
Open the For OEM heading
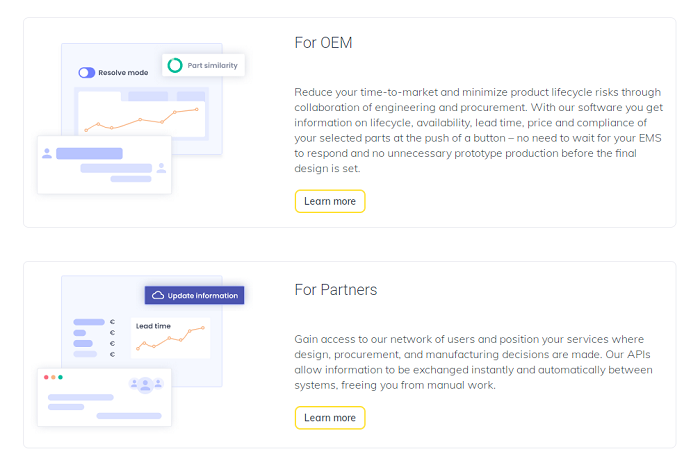pos(323,43)
